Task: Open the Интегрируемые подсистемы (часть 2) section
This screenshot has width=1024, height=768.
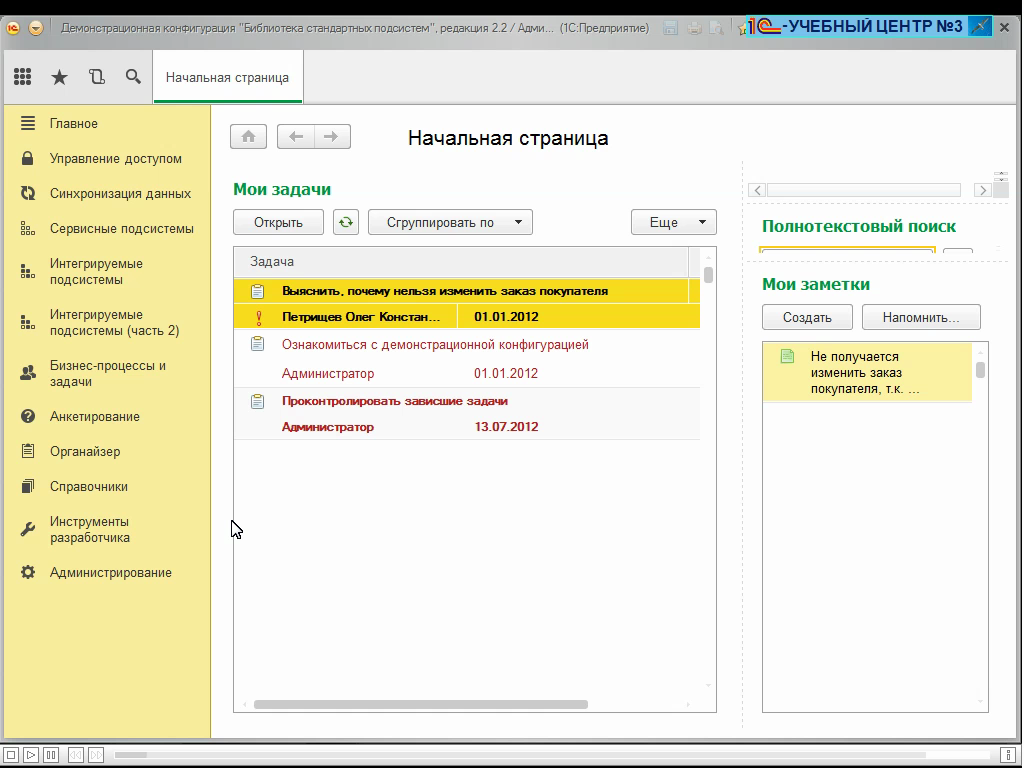Action: click(114, 323)
